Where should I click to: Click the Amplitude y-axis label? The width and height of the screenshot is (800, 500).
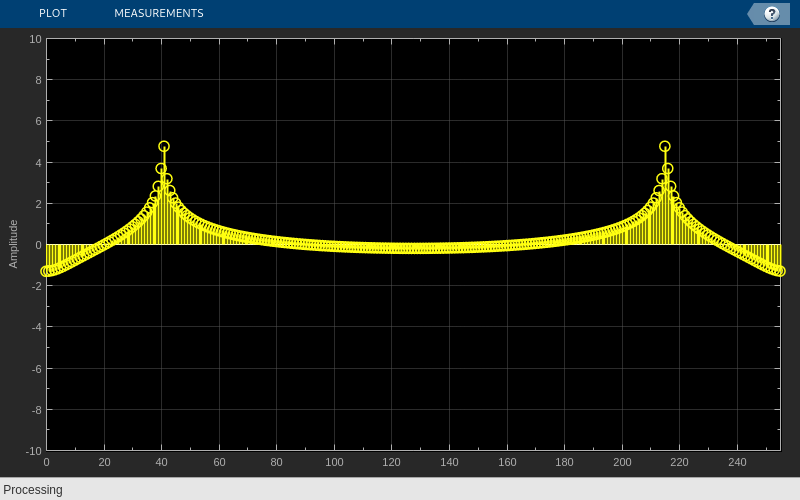click(13, 244)
